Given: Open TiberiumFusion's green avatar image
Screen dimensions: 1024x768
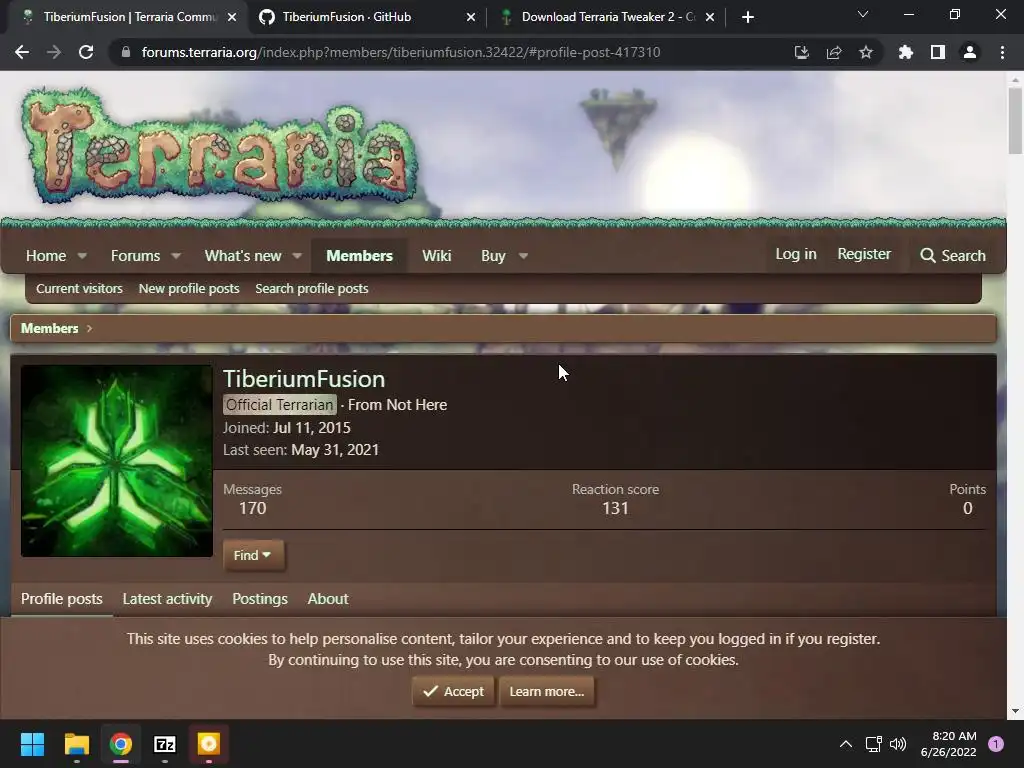Looking at the screenshot, I should pyautogui.click(x=117, y=461).
